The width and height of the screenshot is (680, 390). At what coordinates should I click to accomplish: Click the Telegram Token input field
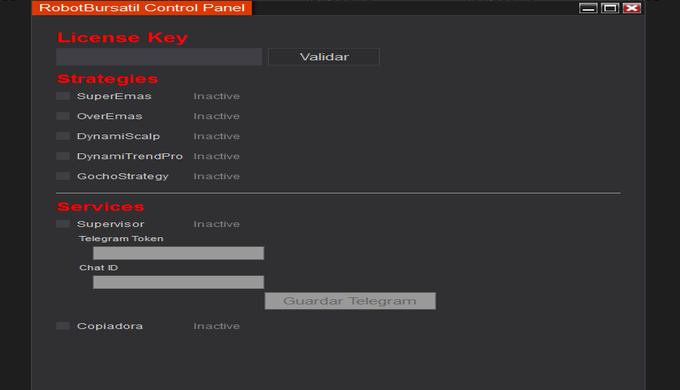pyautogui.click(x=178, y=253)
